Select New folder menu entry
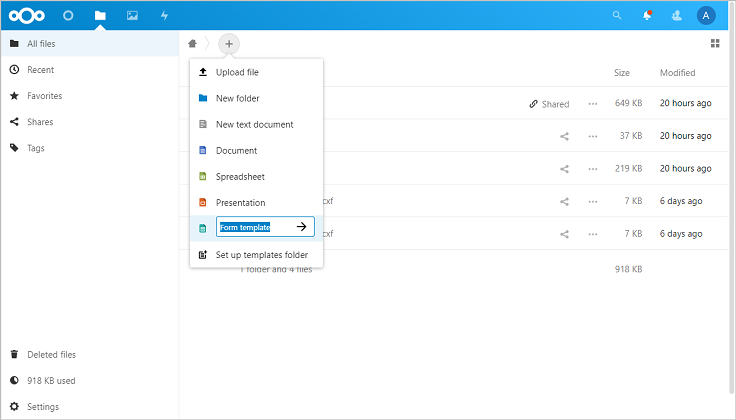 (x=237, y=99)
